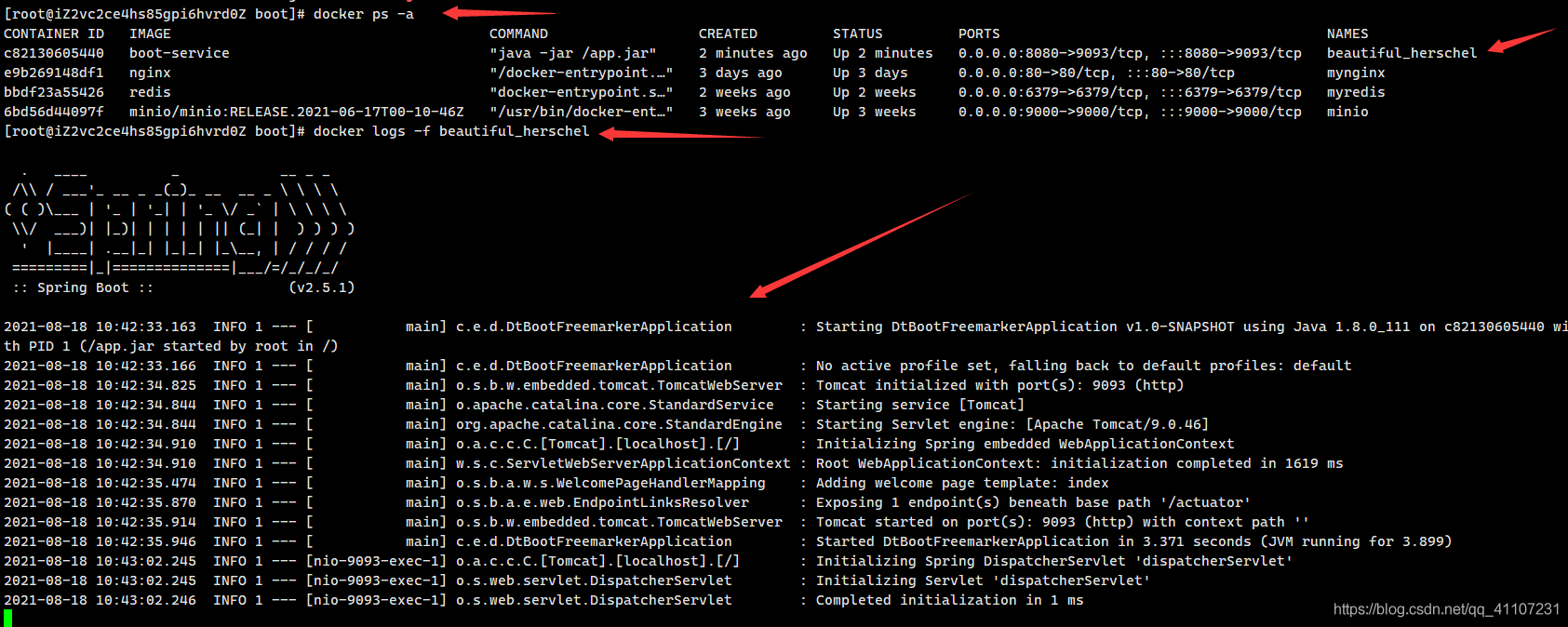
Task: Click "No active profile set" log message
Action: pos(1084,366)
